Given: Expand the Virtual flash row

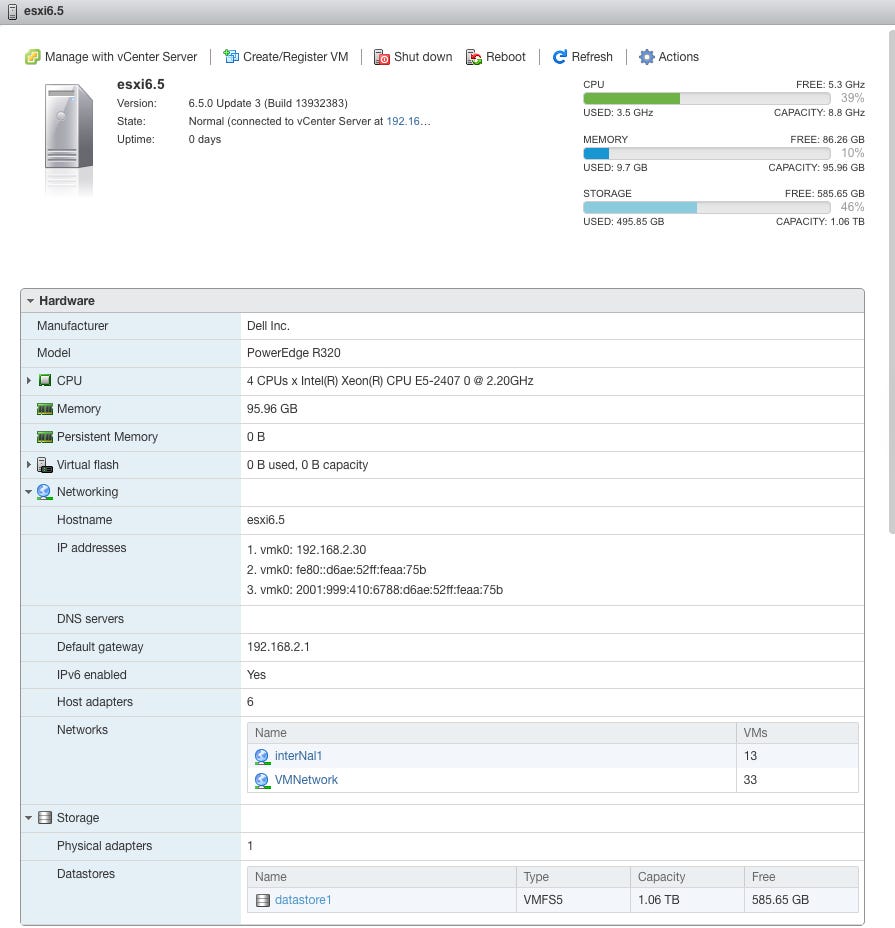Looking at the screenshot, I should pyautogui.click(x=28, y=465).
